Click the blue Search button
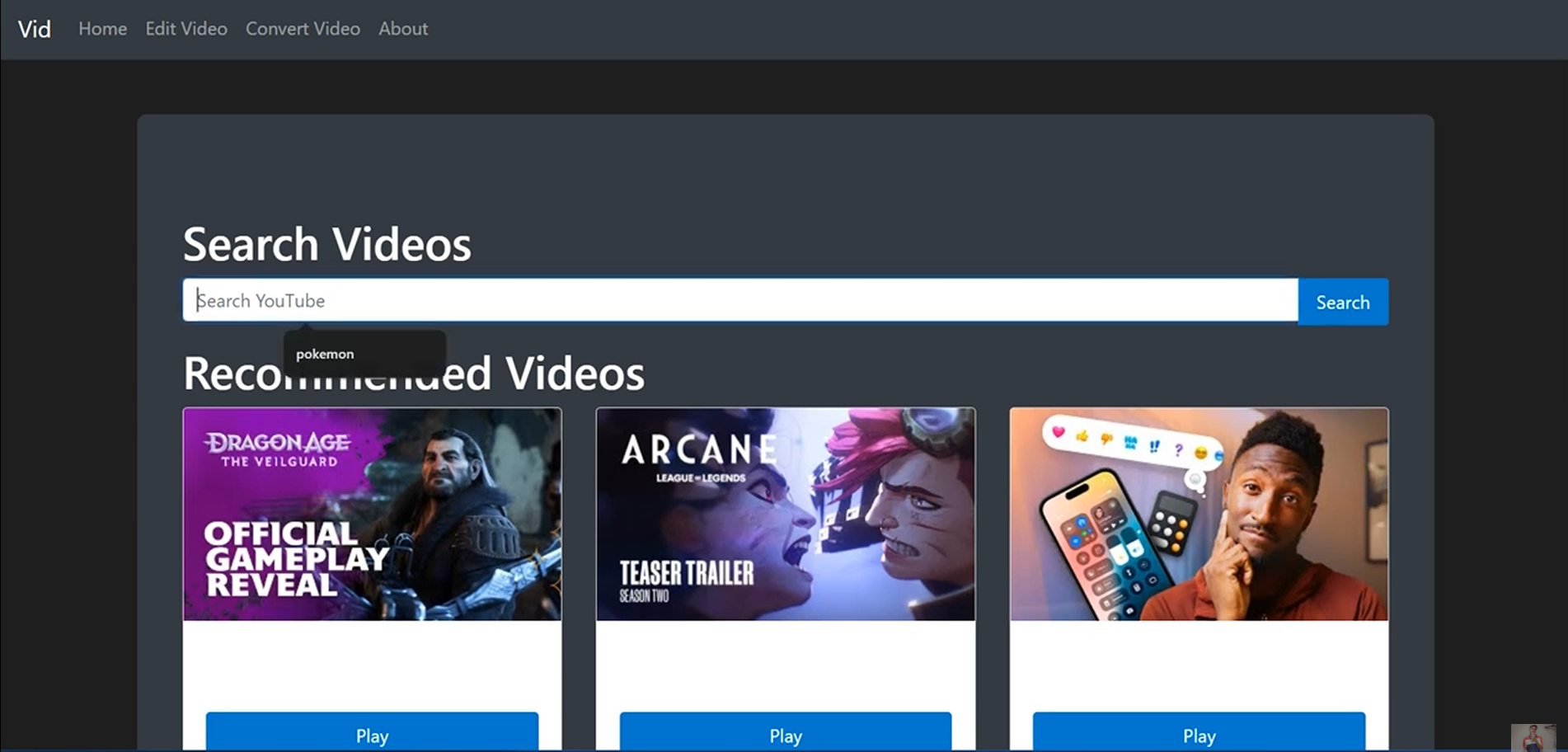This screenshot has height=752, width=1568. pos(1343,303)
